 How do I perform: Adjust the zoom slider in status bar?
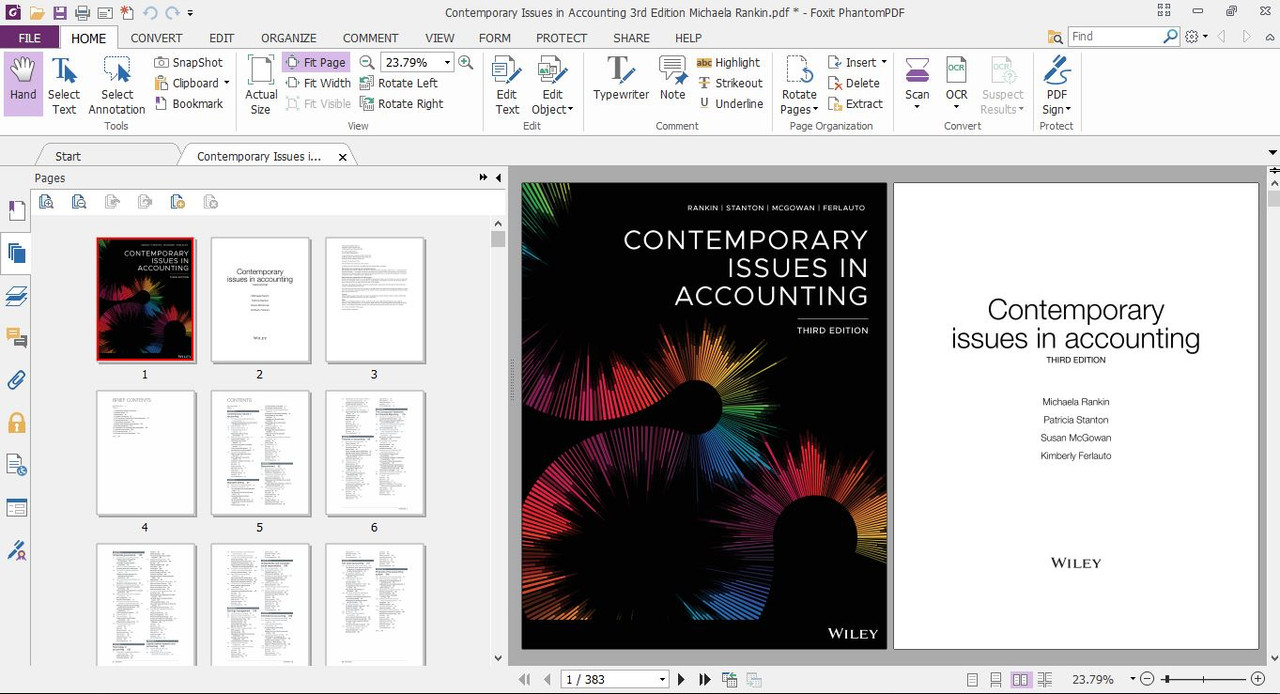1168,679
